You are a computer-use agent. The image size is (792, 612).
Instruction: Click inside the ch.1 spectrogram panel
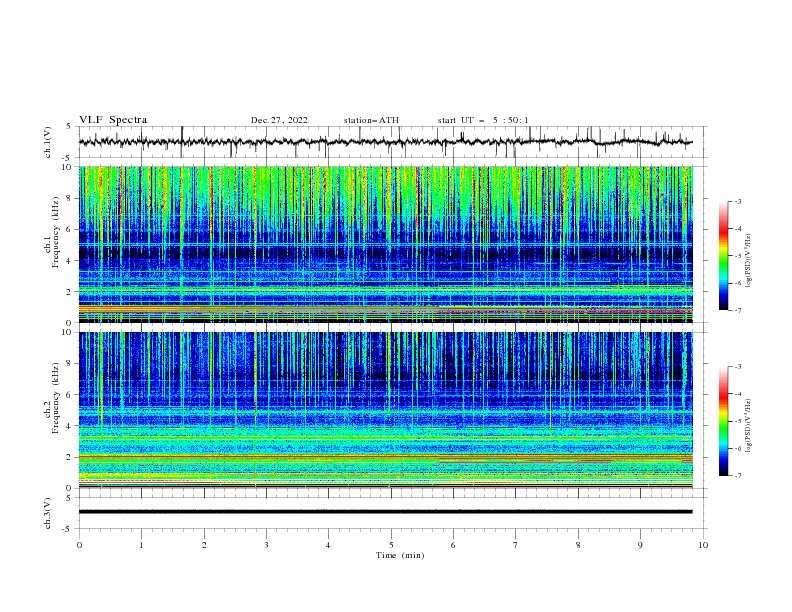point(386,244)
